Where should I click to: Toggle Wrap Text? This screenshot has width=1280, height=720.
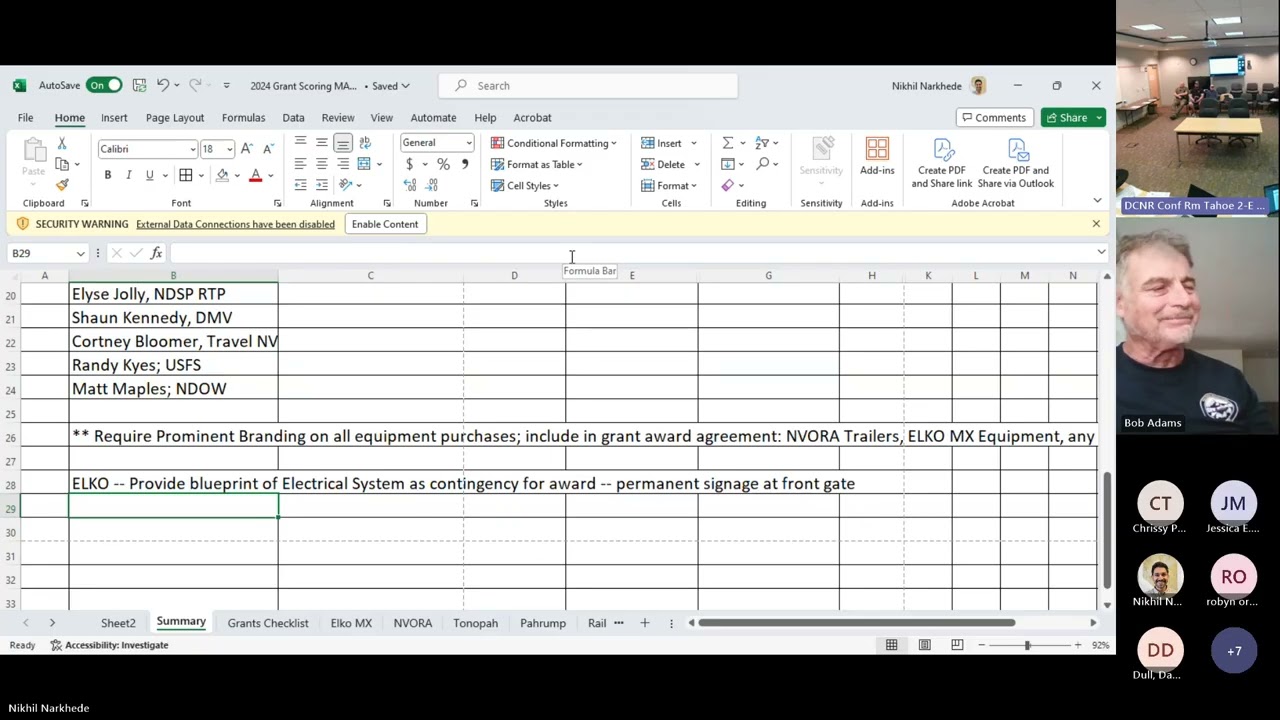pos(364,143)
